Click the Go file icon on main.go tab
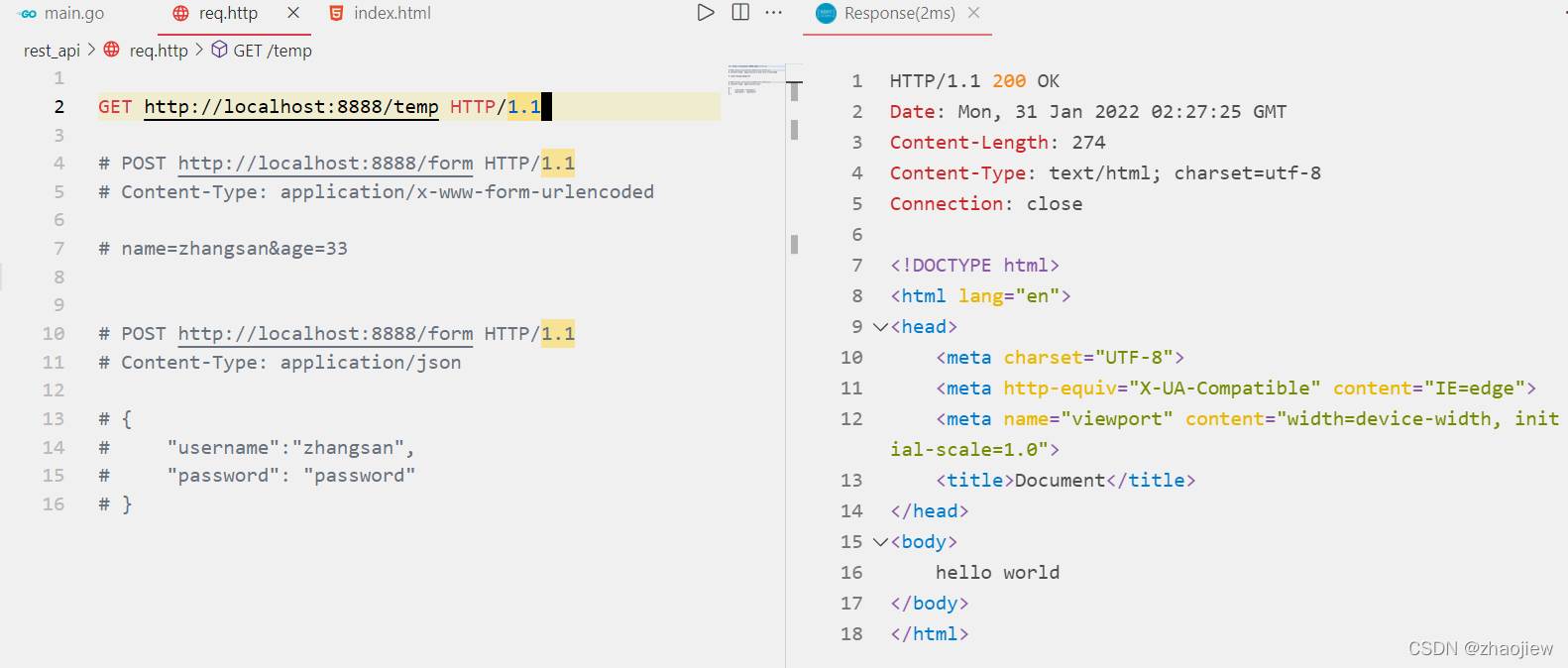 pyautogui.click(x=28, y=14)
